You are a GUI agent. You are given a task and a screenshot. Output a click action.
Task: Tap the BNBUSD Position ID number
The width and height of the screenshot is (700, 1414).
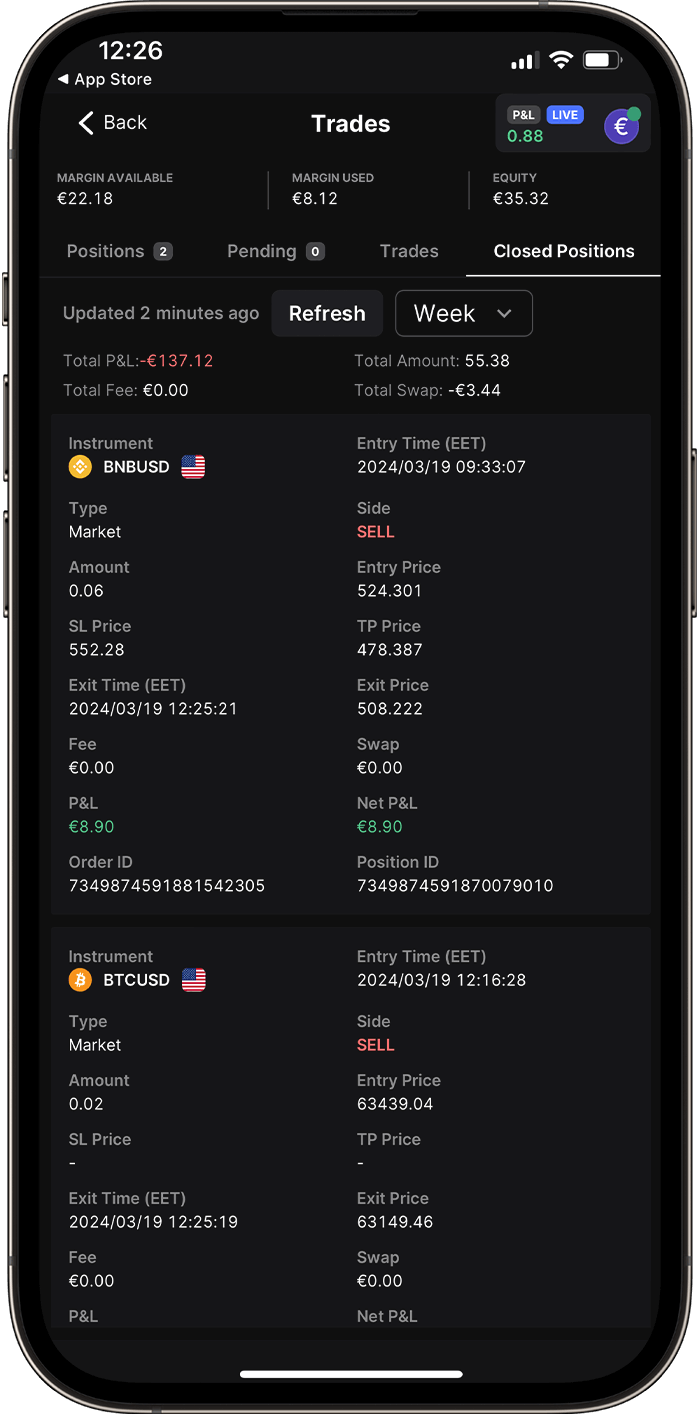coord(455,885)
